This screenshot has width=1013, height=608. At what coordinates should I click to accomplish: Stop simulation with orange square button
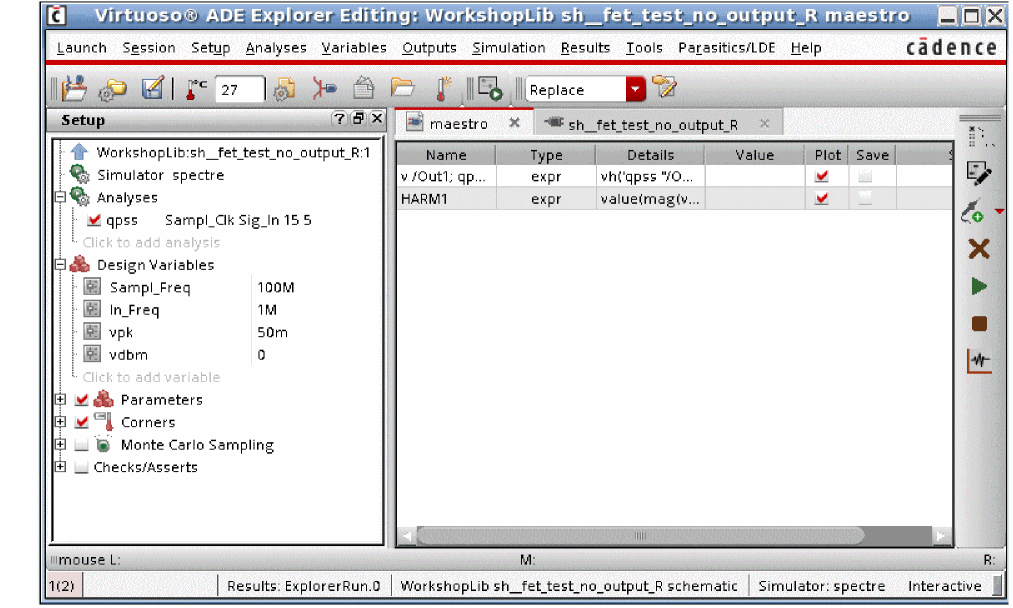[x=979, y=324]
